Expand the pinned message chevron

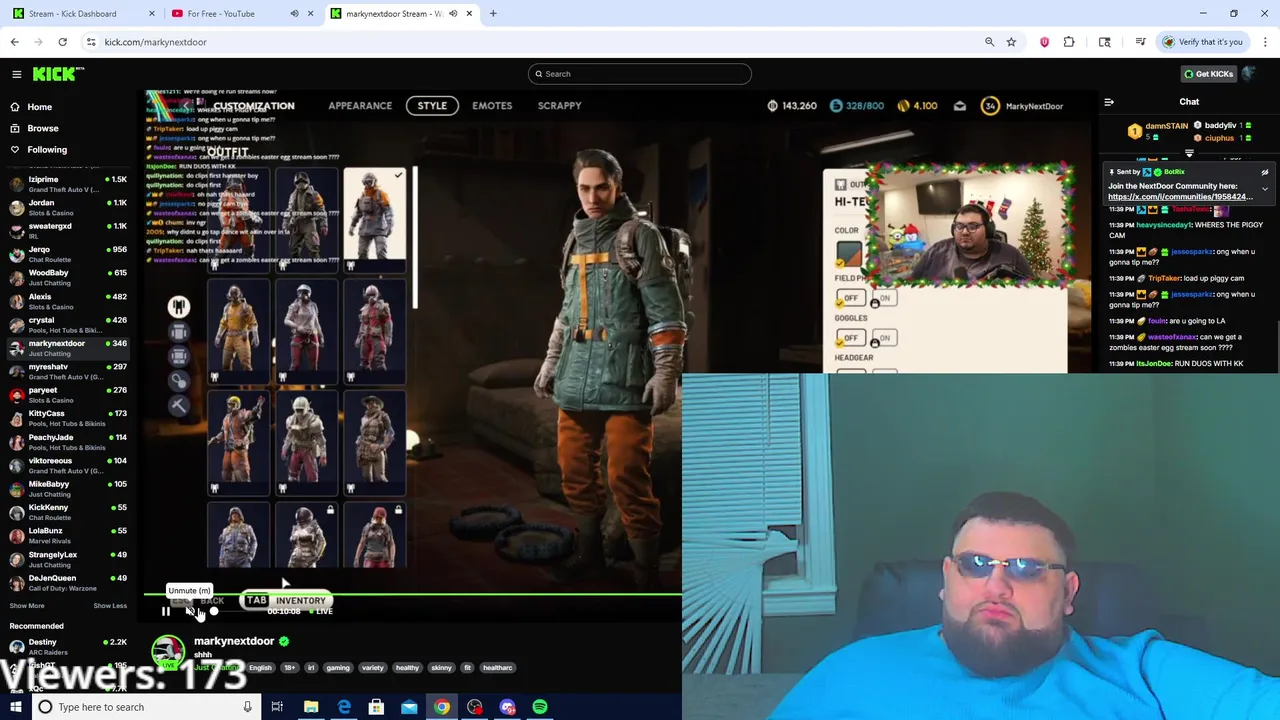tap(1264, 189)
